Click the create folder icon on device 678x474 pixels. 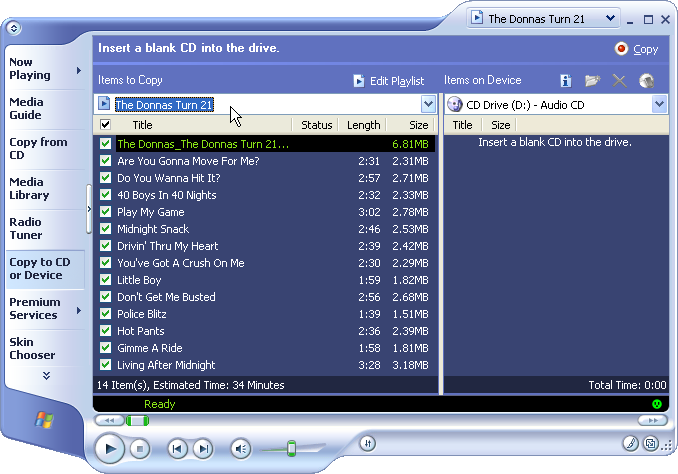[592, 80]
